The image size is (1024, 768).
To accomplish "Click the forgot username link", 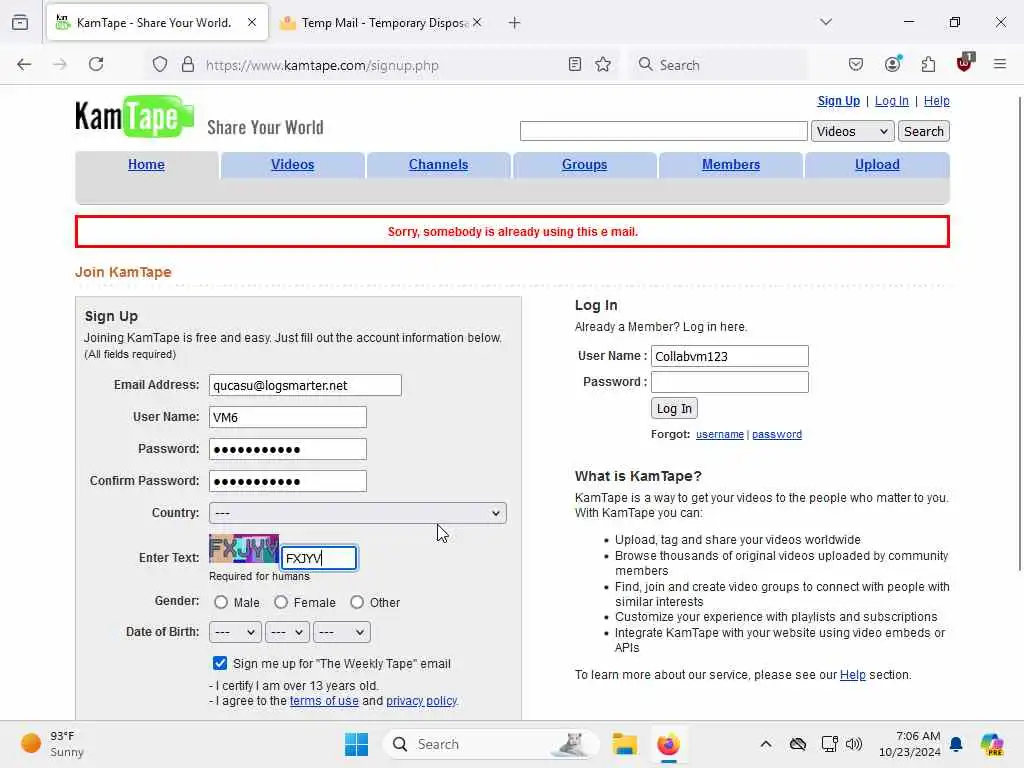I will point(720,434).
